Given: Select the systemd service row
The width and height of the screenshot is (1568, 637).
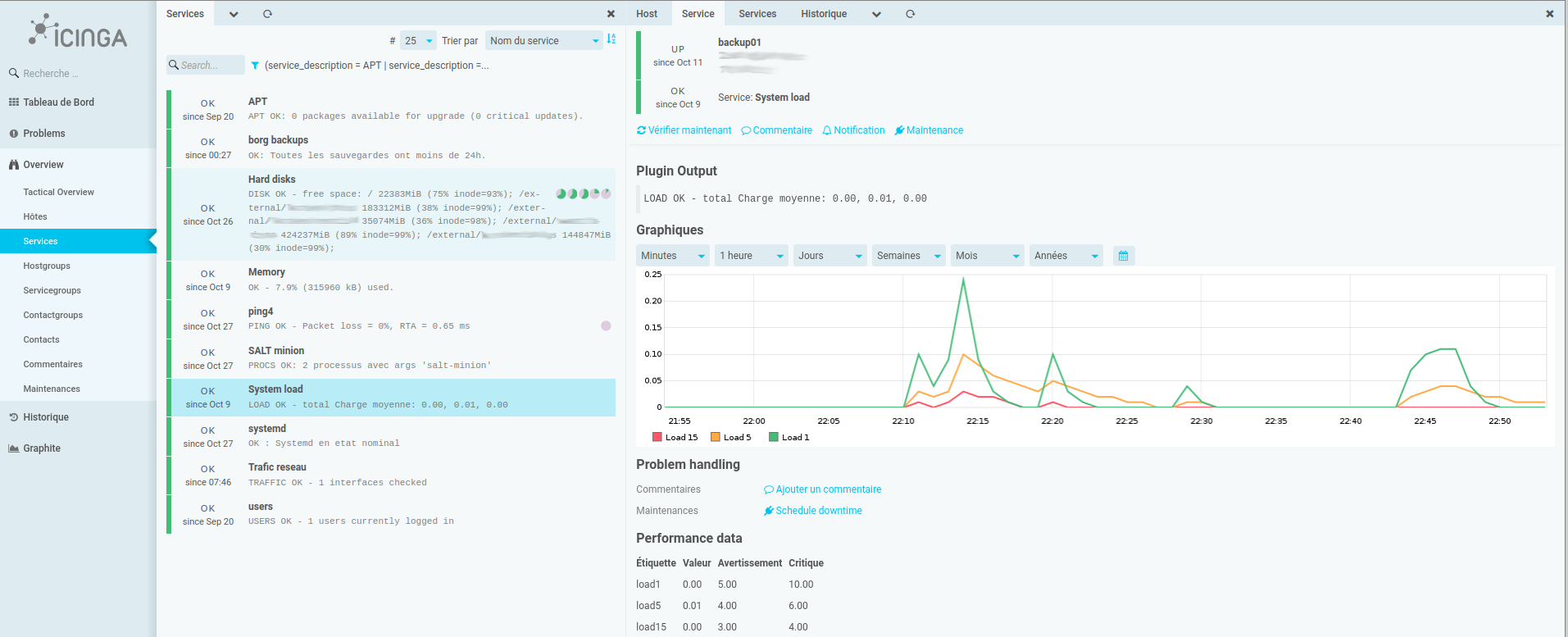Looking at the screenshot, I should 391,436.
